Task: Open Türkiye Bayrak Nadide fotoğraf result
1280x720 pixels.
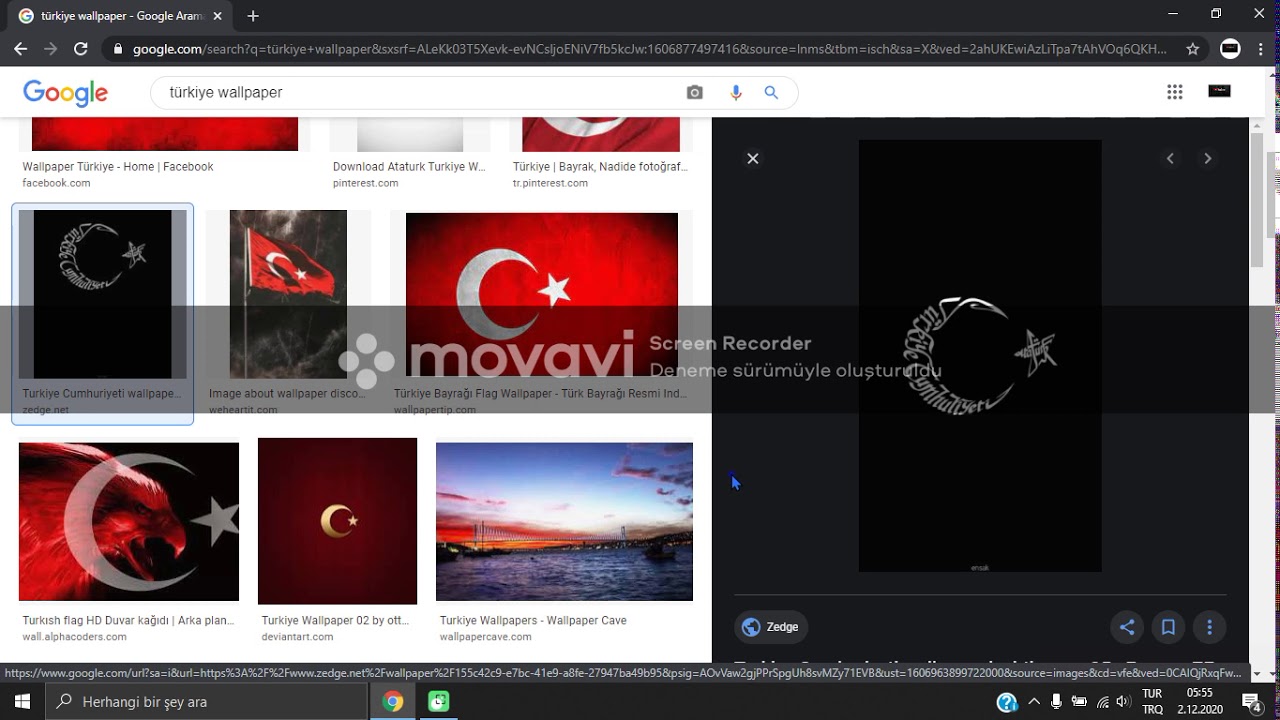Action: click(600, 167)
